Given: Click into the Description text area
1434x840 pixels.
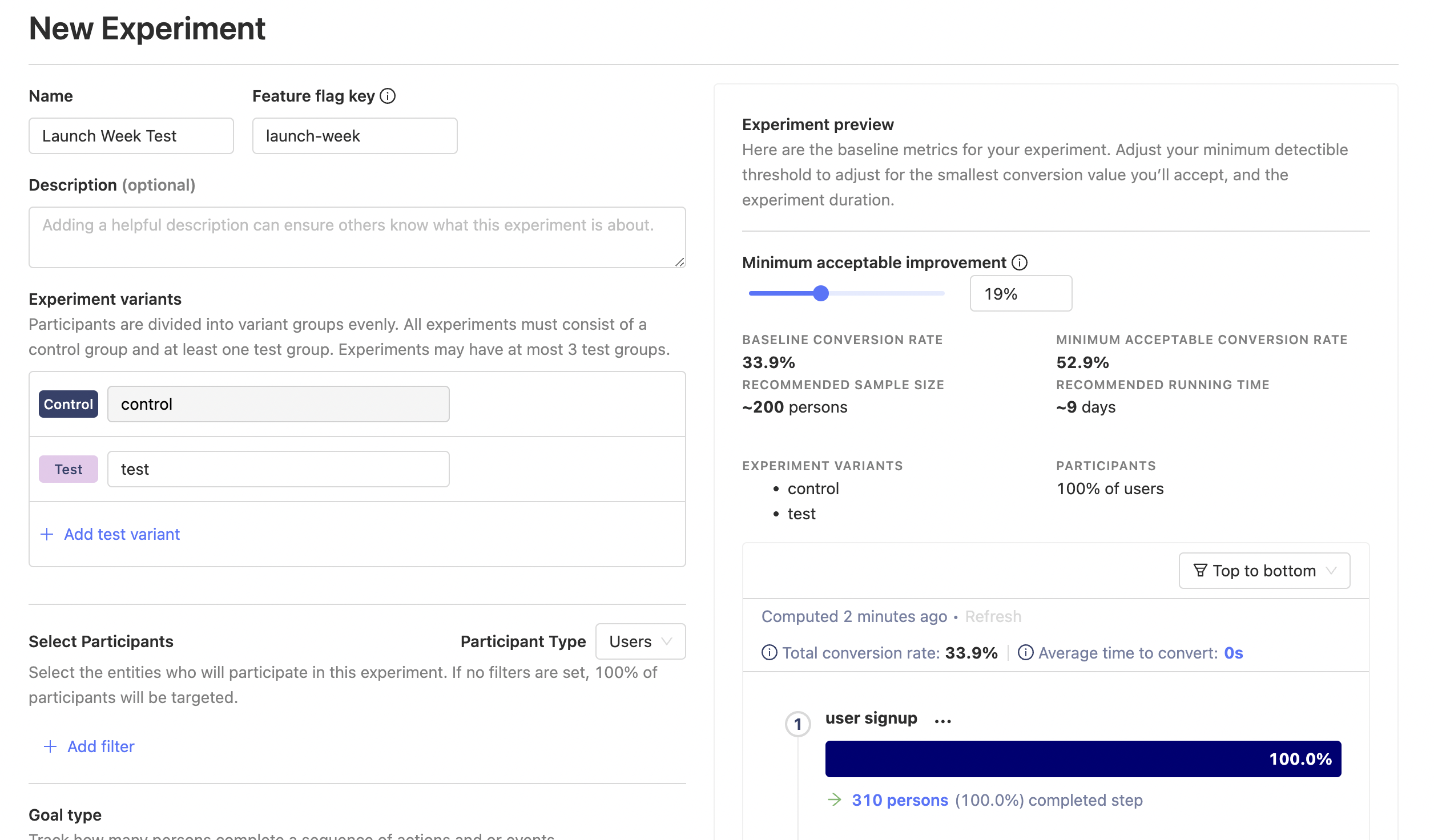Looking at the screenshot, I should [x=357, y=237].
